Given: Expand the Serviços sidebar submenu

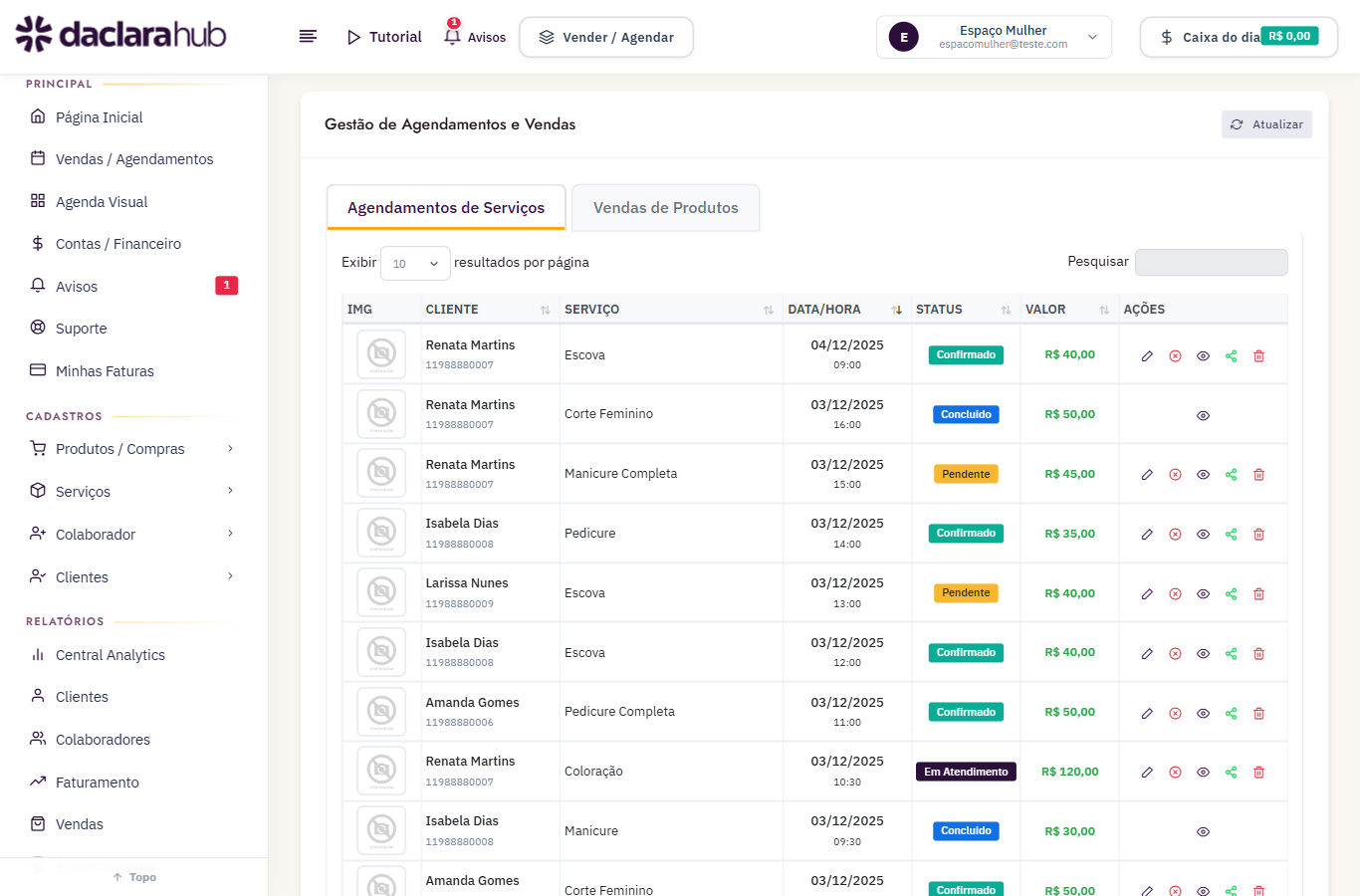Looking at the screenshot, I should 133,492.
